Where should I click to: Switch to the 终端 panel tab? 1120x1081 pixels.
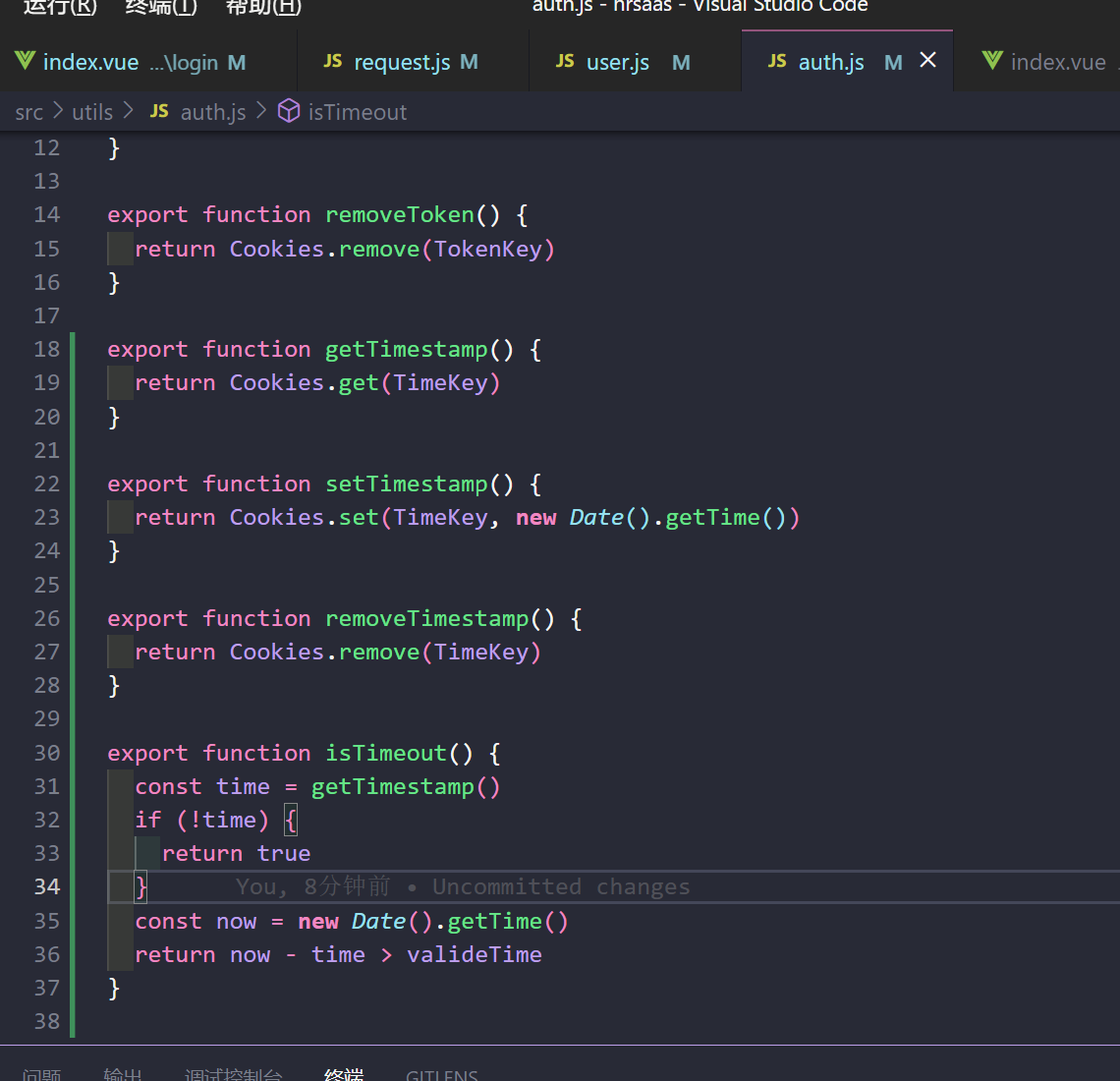344,1073
